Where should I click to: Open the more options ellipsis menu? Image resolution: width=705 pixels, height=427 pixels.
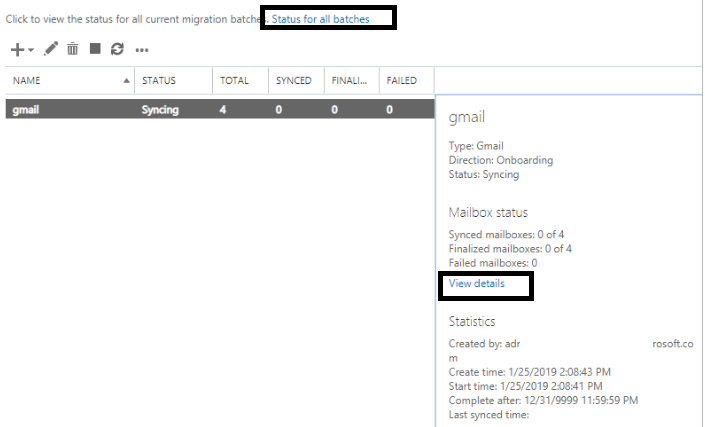pos(142,50)
